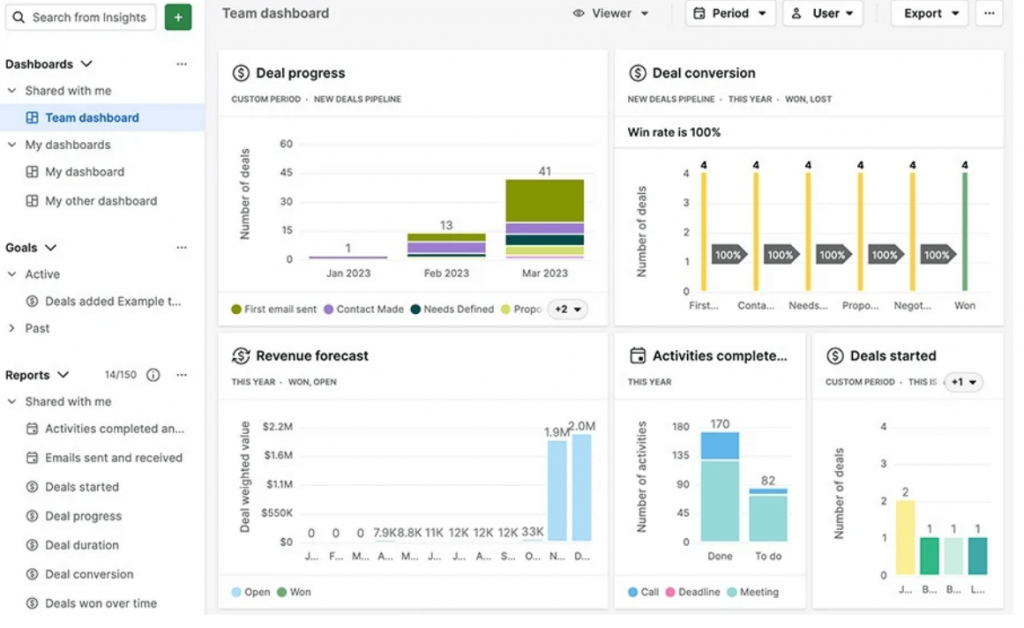Collapse the Reports section chevron
The image size is (1024, 628).
point(63,375)
